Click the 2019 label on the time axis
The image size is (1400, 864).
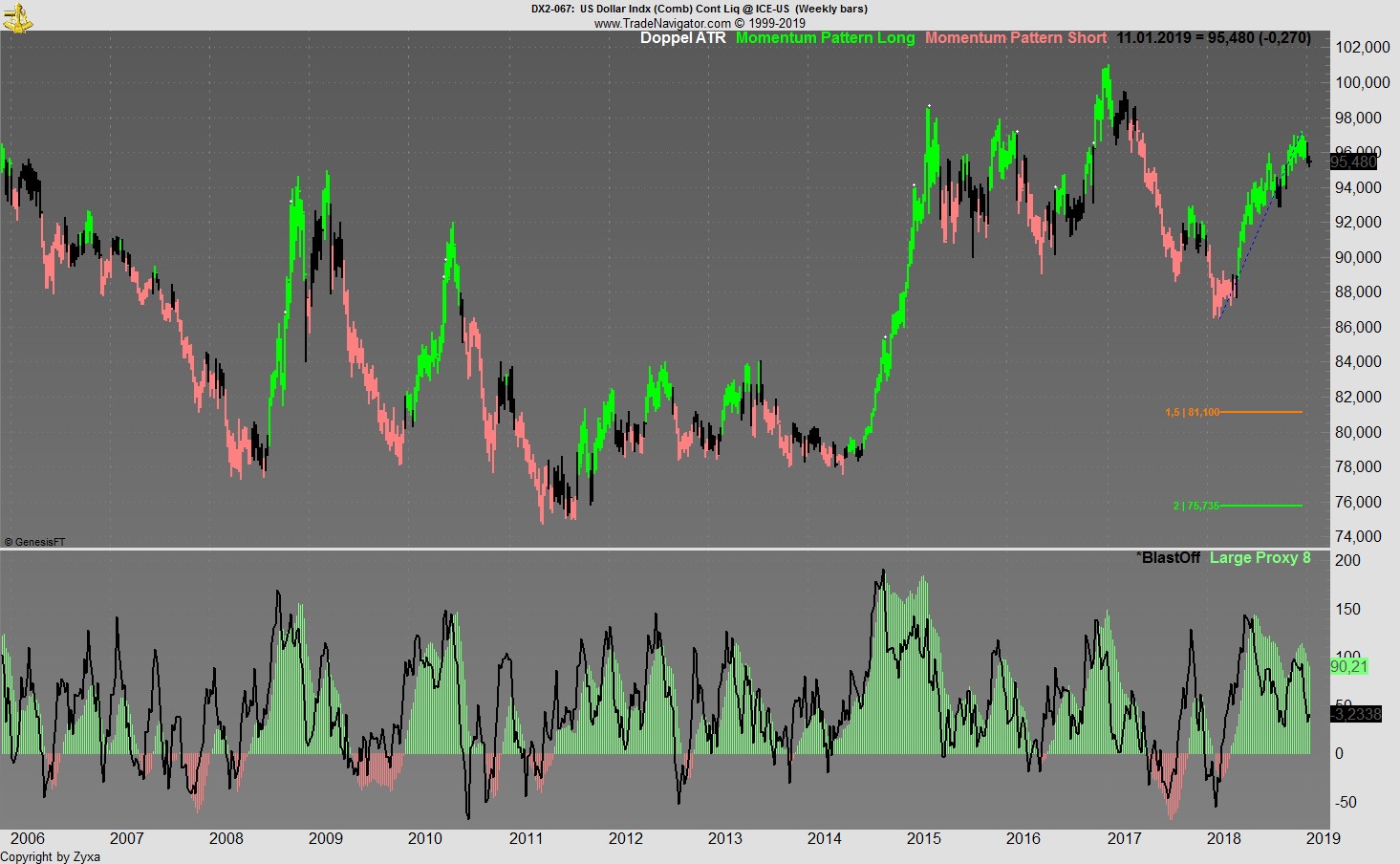point(1323,838)
